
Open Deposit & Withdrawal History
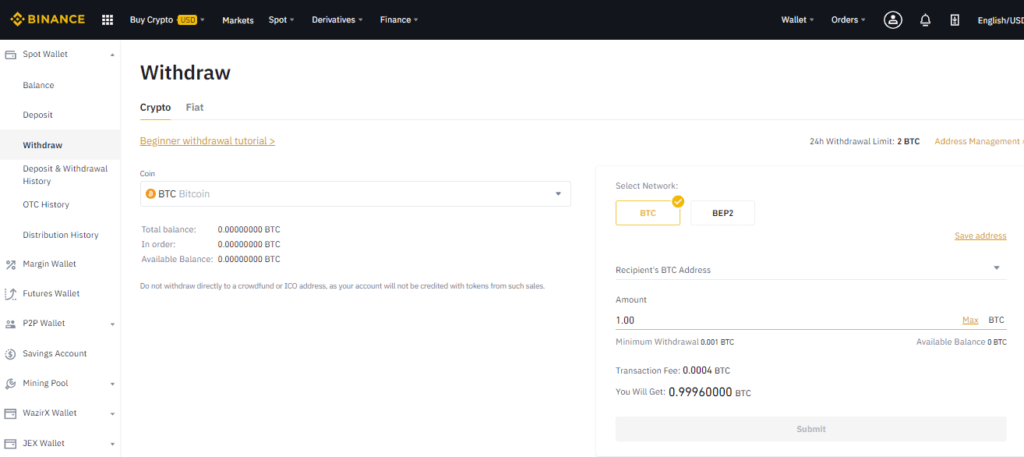pyautogui.click(x=65, y=174)
